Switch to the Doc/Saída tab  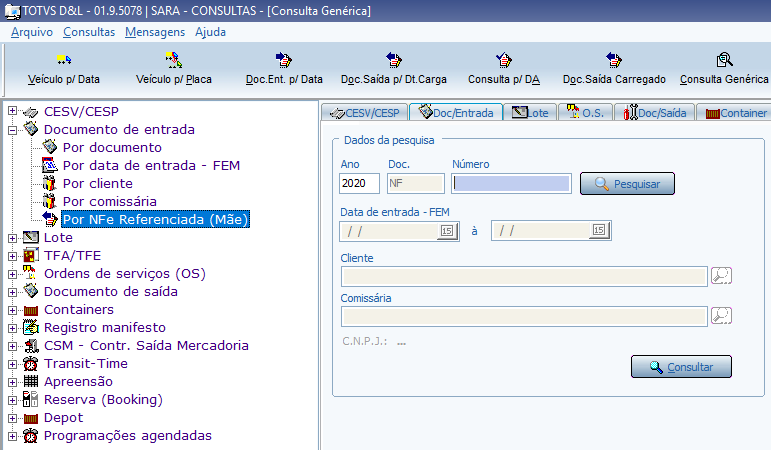tap(654, 113)
